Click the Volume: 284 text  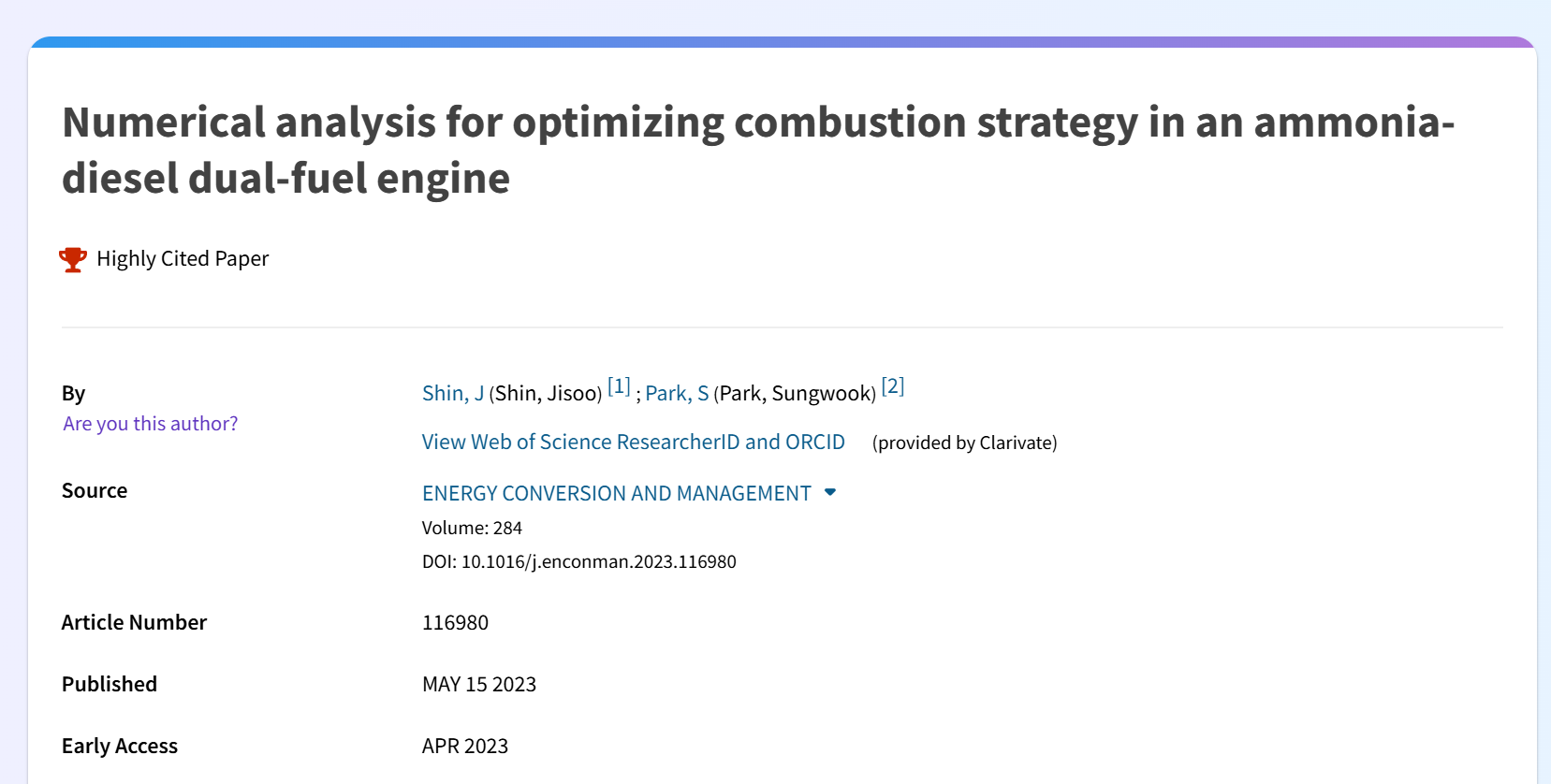(472, 528)
